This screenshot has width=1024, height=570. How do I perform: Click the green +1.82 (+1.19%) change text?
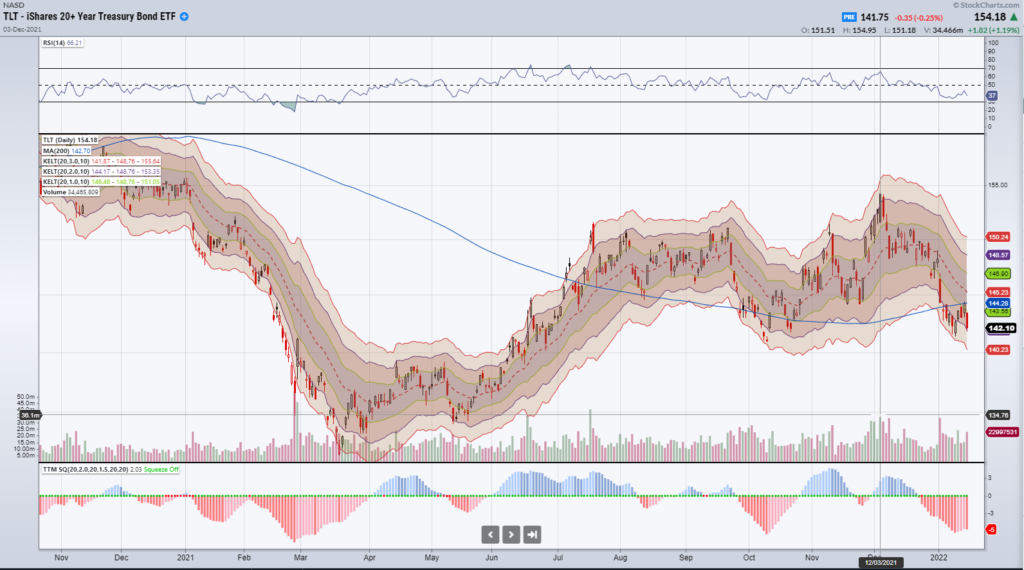coord(993,30)
